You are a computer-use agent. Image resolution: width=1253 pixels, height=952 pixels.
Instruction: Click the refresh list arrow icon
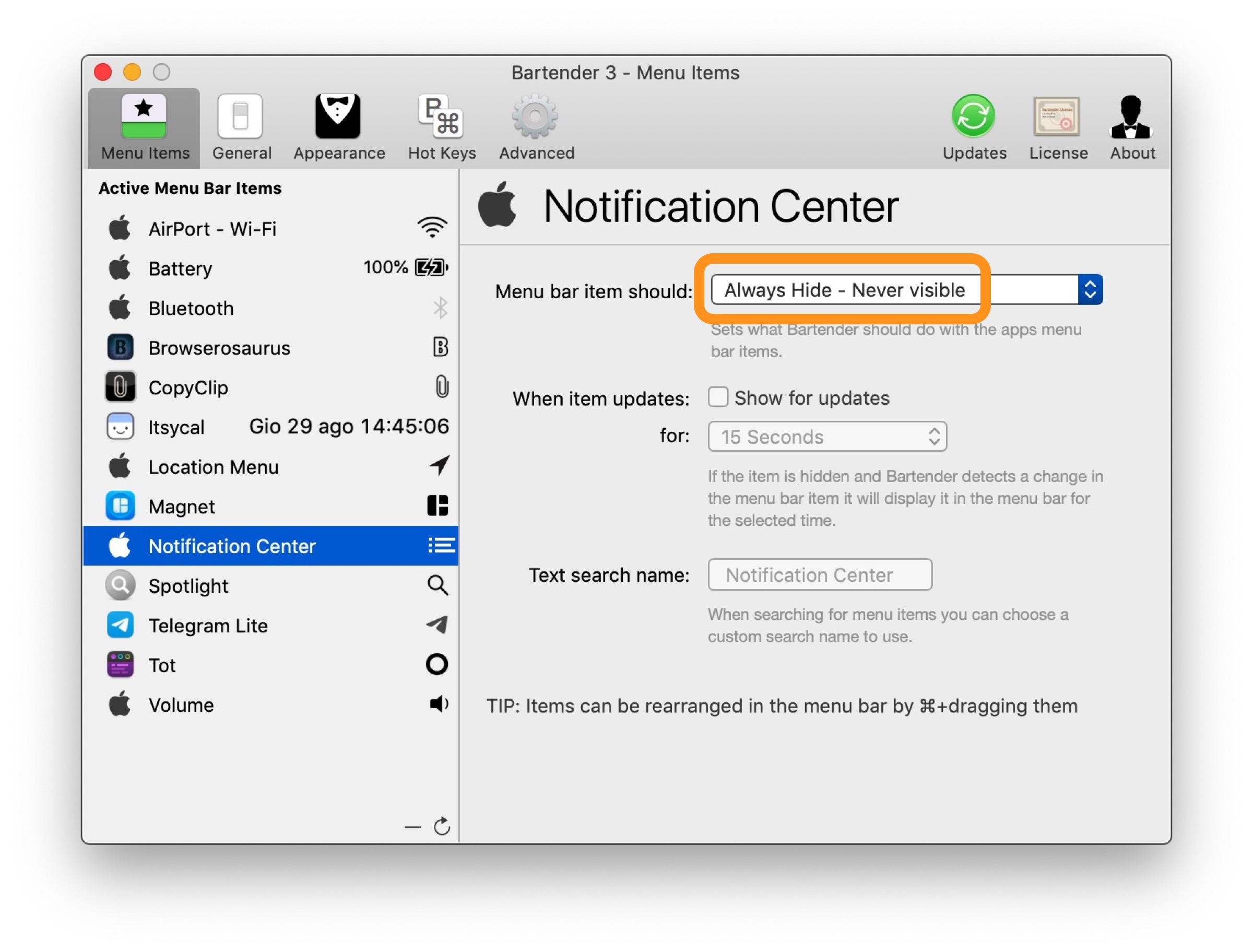pos(442,827)
